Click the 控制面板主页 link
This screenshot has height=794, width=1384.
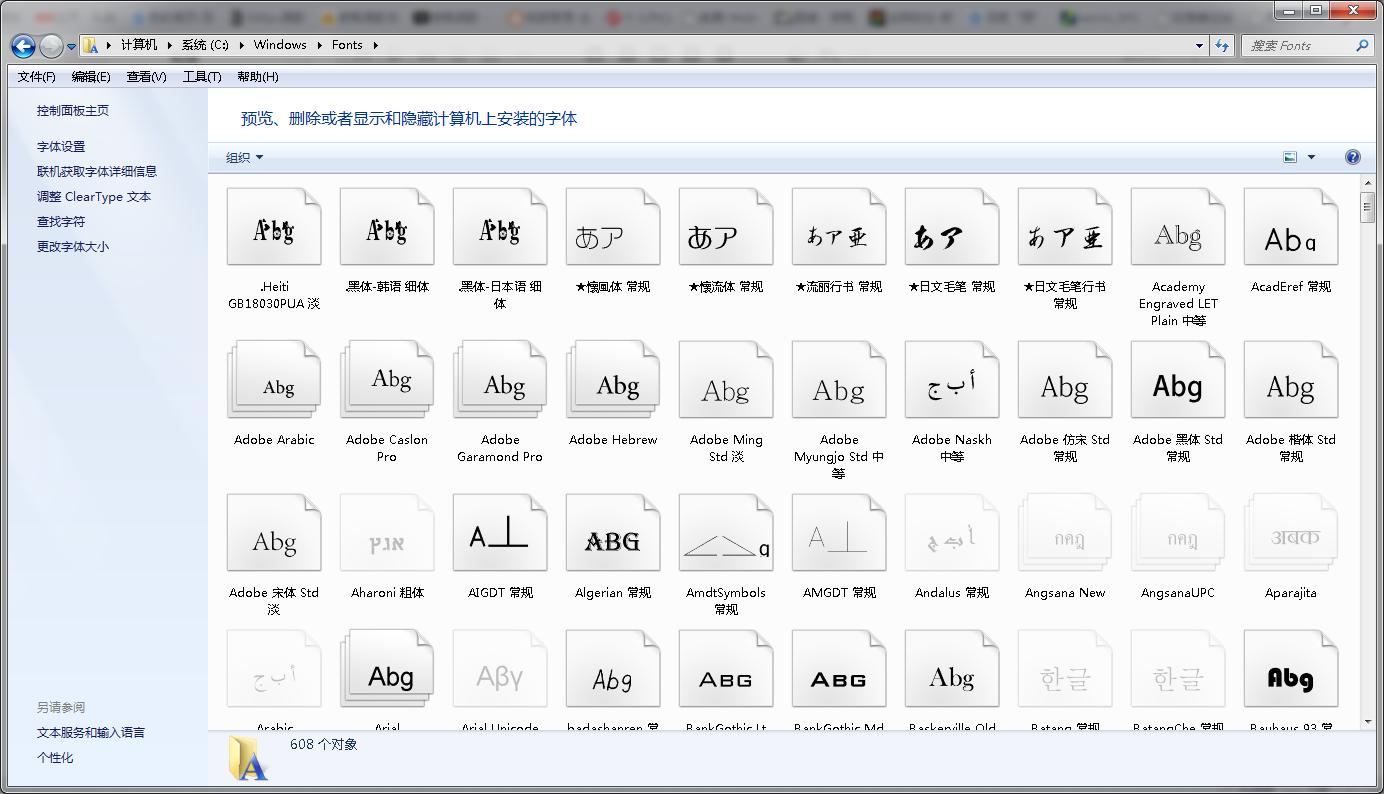pos(73,111)
